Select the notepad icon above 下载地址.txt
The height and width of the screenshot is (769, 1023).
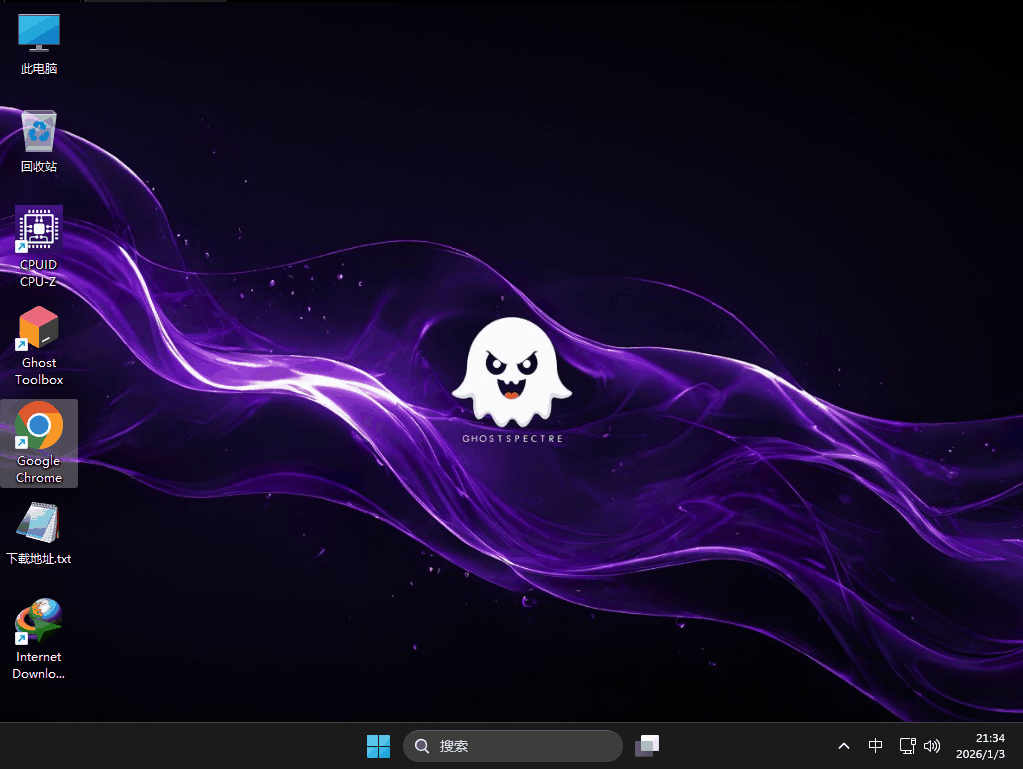[x=39, y=523]
